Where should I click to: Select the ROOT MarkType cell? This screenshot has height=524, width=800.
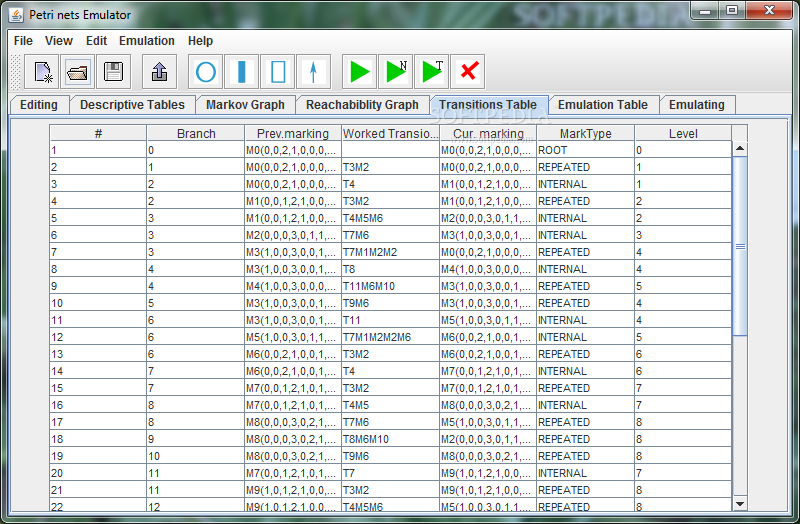coord(586,150)
